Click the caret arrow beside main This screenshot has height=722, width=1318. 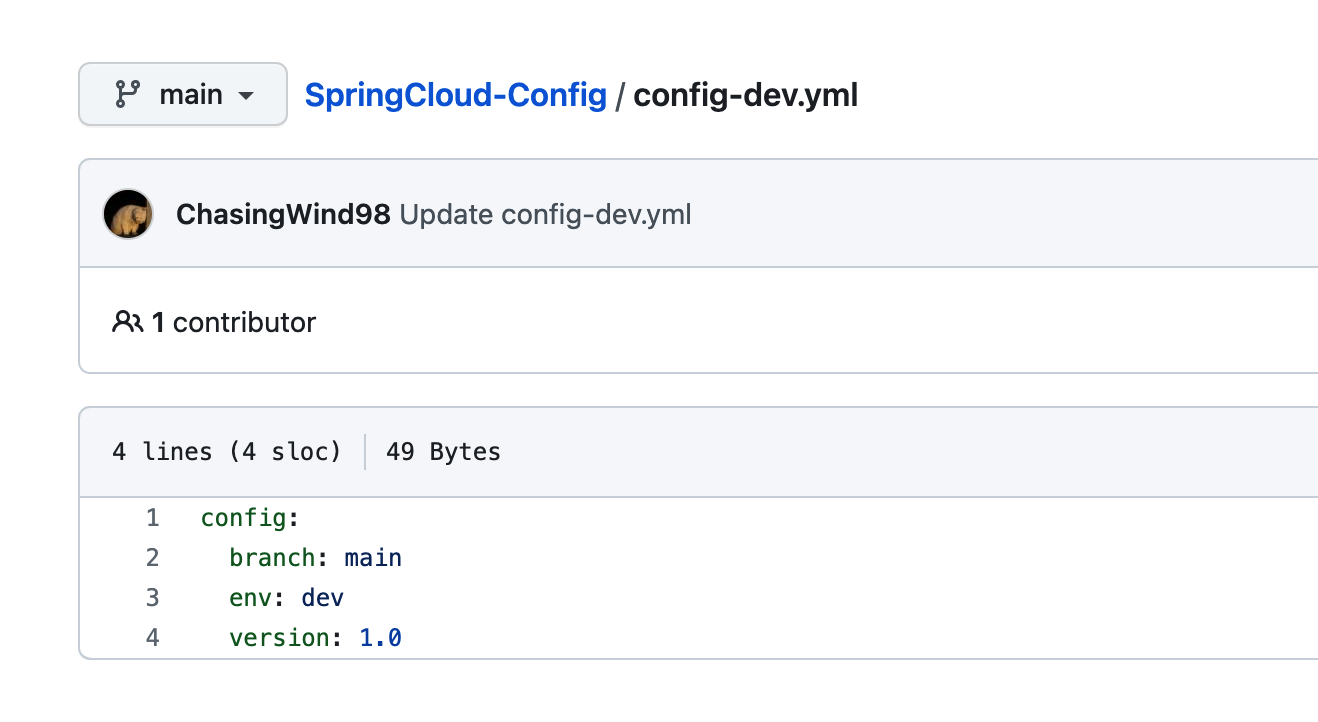[246, 96]
